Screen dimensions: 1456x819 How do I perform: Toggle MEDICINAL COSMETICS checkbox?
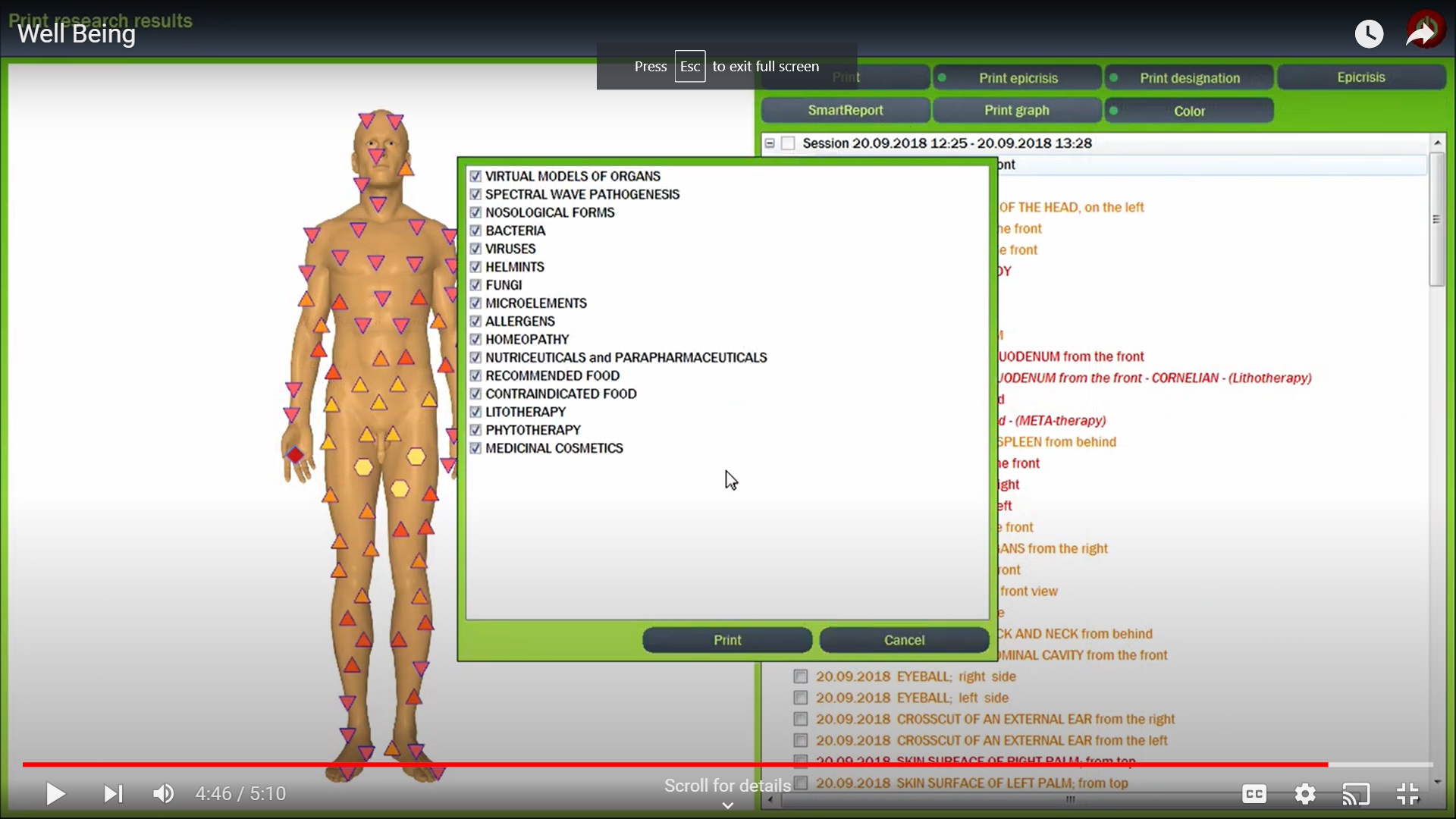pyautogui.click(x=475, y=449)
